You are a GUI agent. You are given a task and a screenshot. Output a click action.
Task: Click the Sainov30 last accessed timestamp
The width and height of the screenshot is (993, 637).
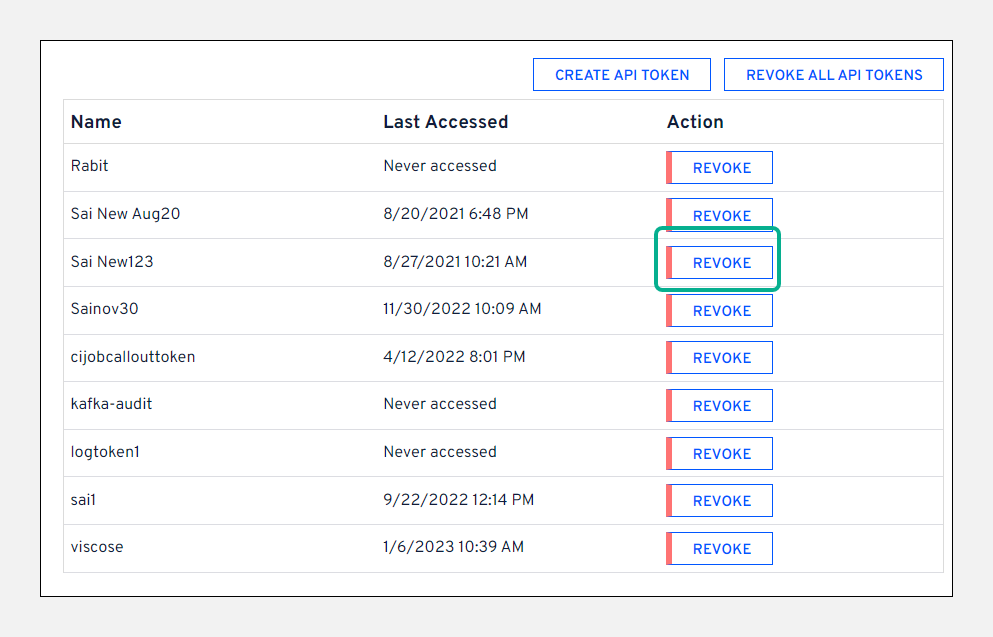pos(462,309)
